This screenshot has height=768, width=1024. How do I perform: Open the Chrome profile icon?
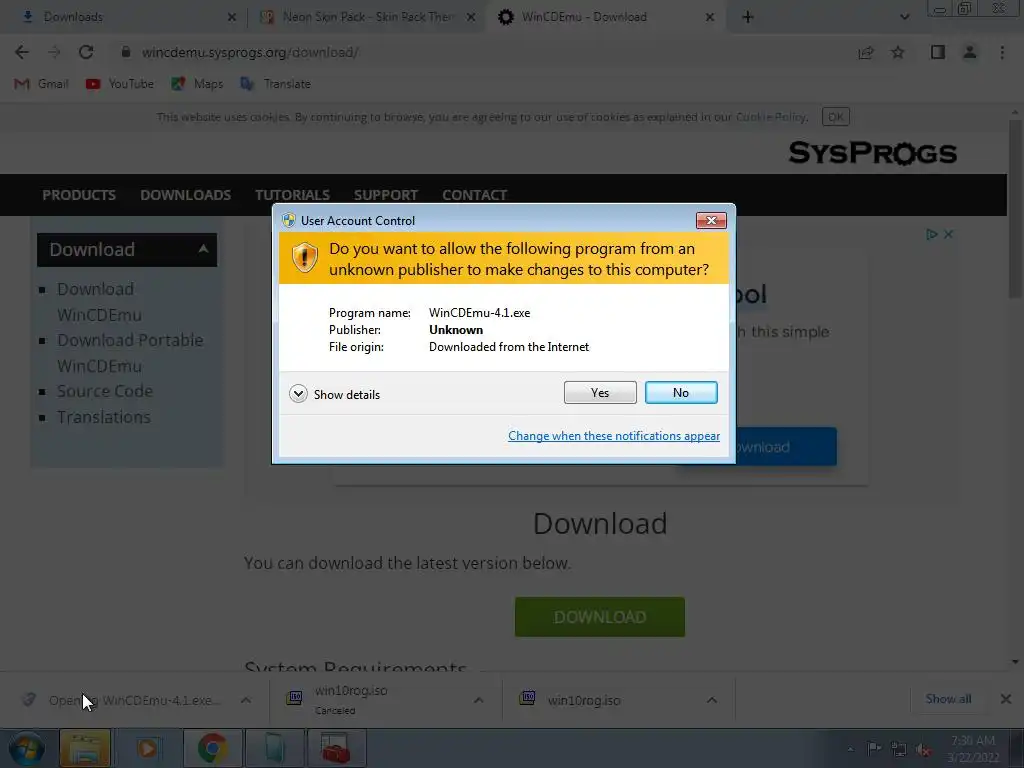click(x=970, y=52)
